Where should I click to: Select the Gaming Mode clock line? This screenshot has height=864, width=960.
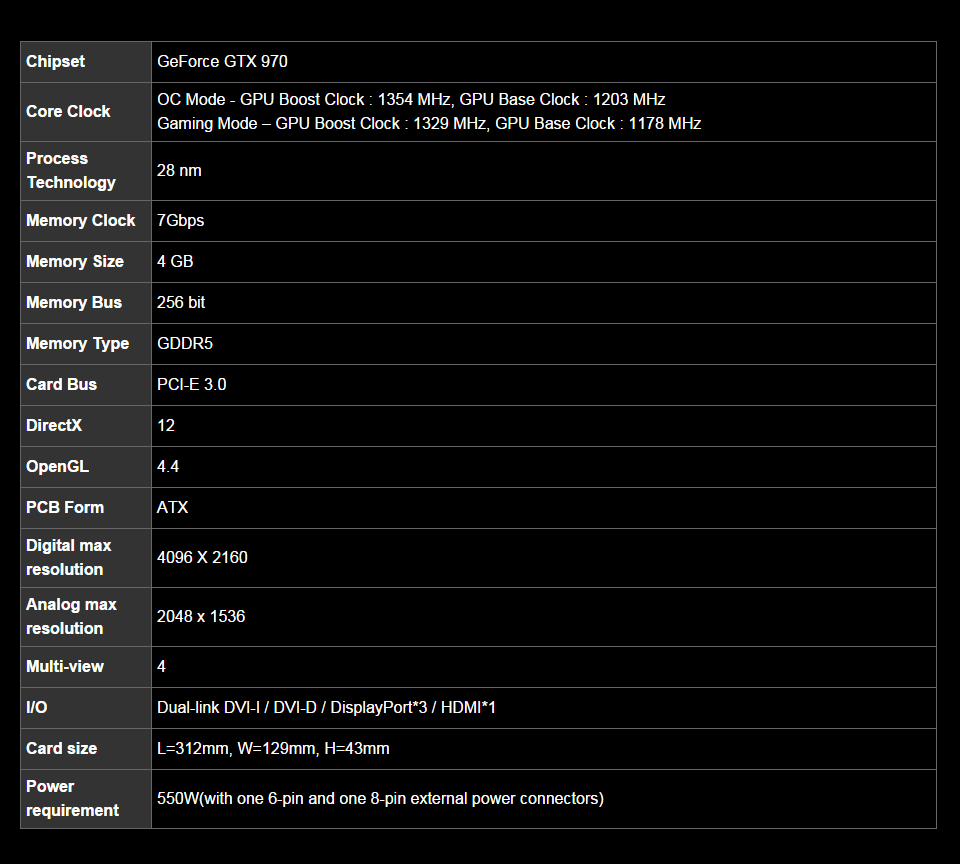pos(429,124)
